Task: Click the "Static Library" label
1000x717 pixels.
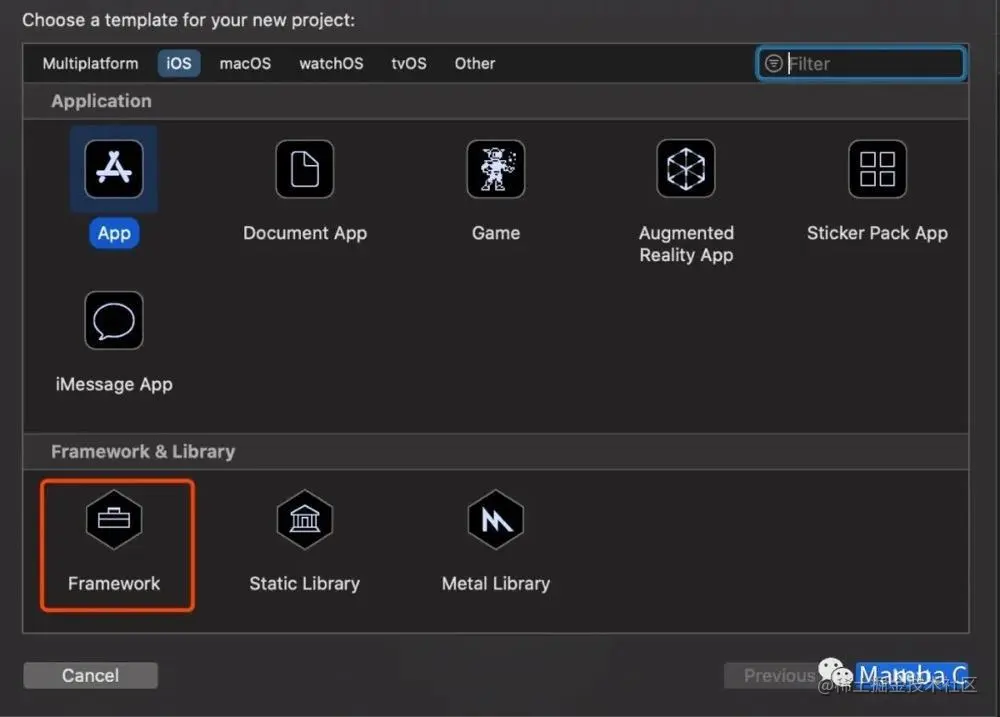Action: pyautogui.click(x=305, y=584)
